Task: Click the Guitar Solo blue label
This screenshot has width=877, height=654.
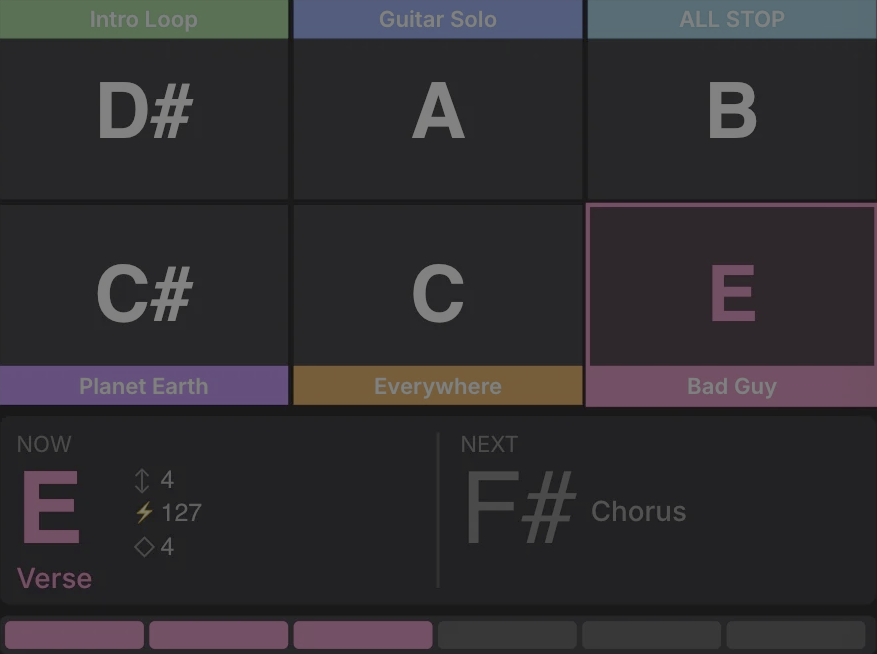Action: click(x=438, y=19)
